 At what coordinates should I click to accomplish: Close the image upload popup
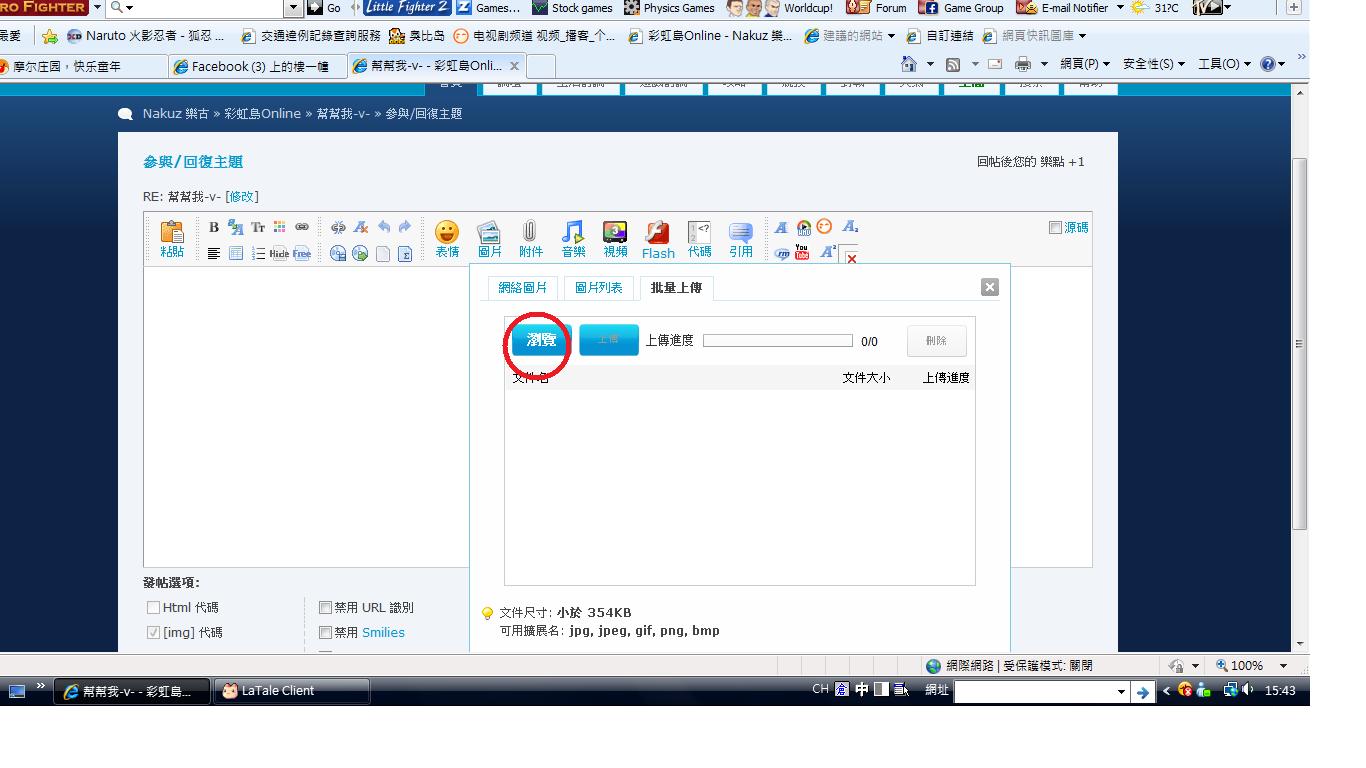pos(990,287)
